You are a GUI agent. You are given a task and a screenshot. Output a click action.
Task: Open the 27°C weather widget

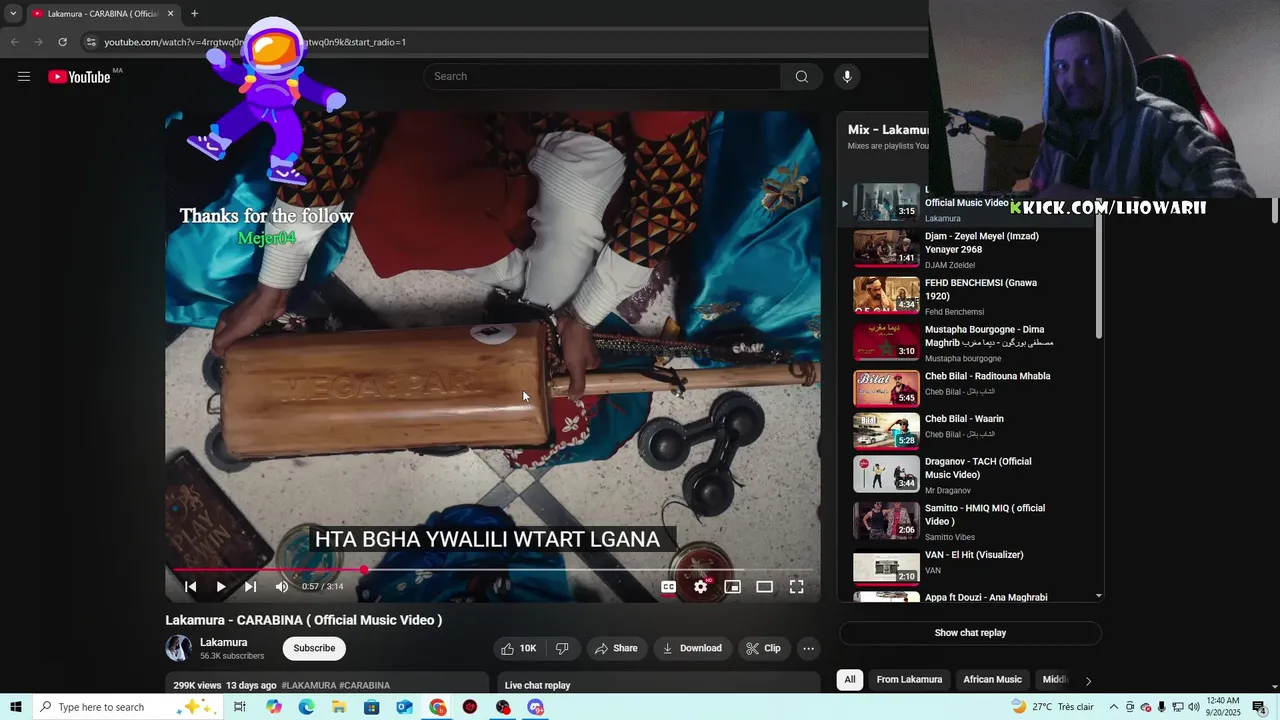coord(1052,707)
